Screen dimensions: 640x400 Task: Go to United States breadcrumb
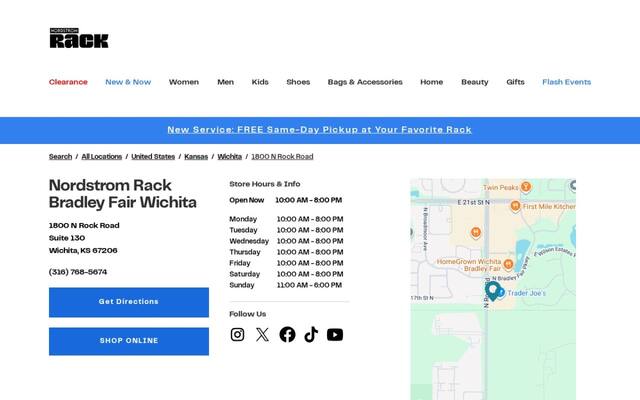click(153, 156)
